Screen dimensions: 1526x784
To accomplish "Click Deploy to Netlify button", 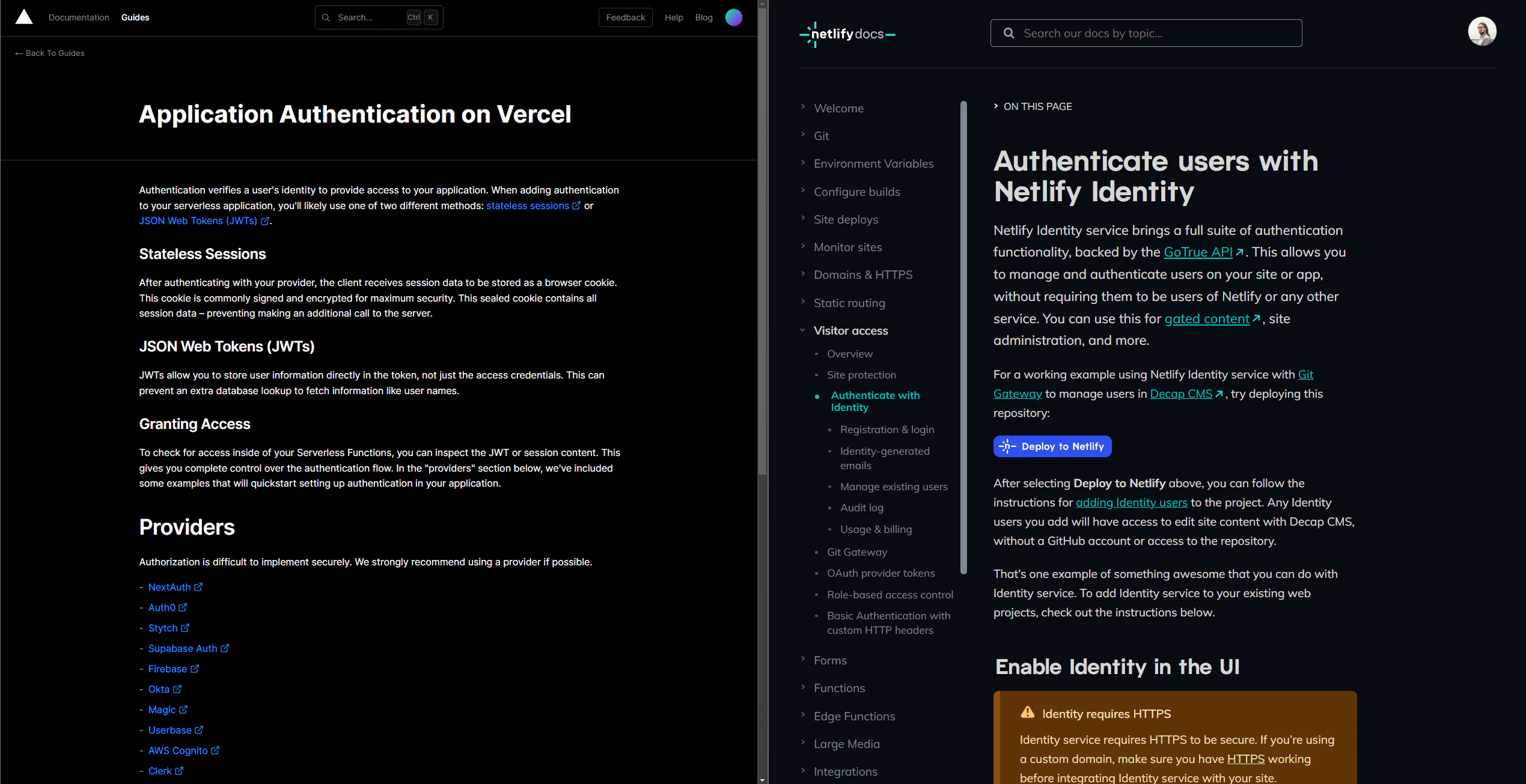I will click(1052, 446).
